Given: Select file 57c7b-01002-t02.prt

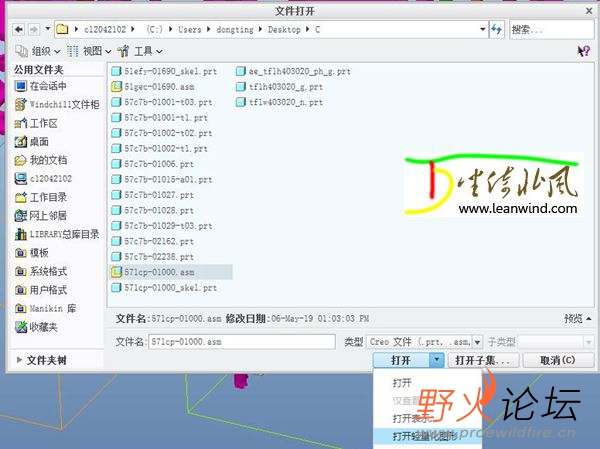Looking at the screenshot, I should click(161, 133).
